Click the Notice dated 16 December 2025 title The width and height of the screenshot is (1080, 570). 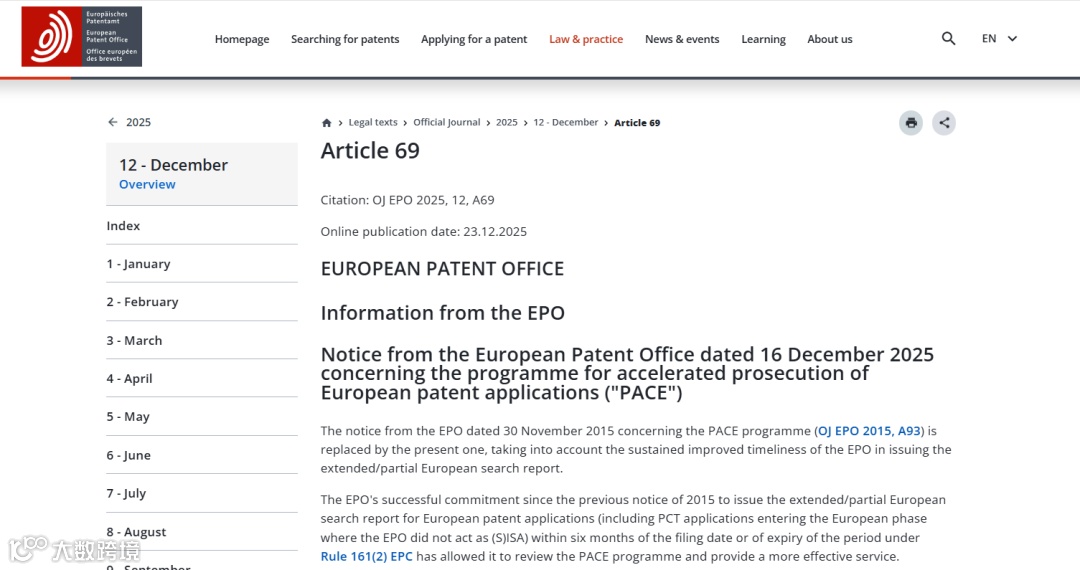coord(627,373)
